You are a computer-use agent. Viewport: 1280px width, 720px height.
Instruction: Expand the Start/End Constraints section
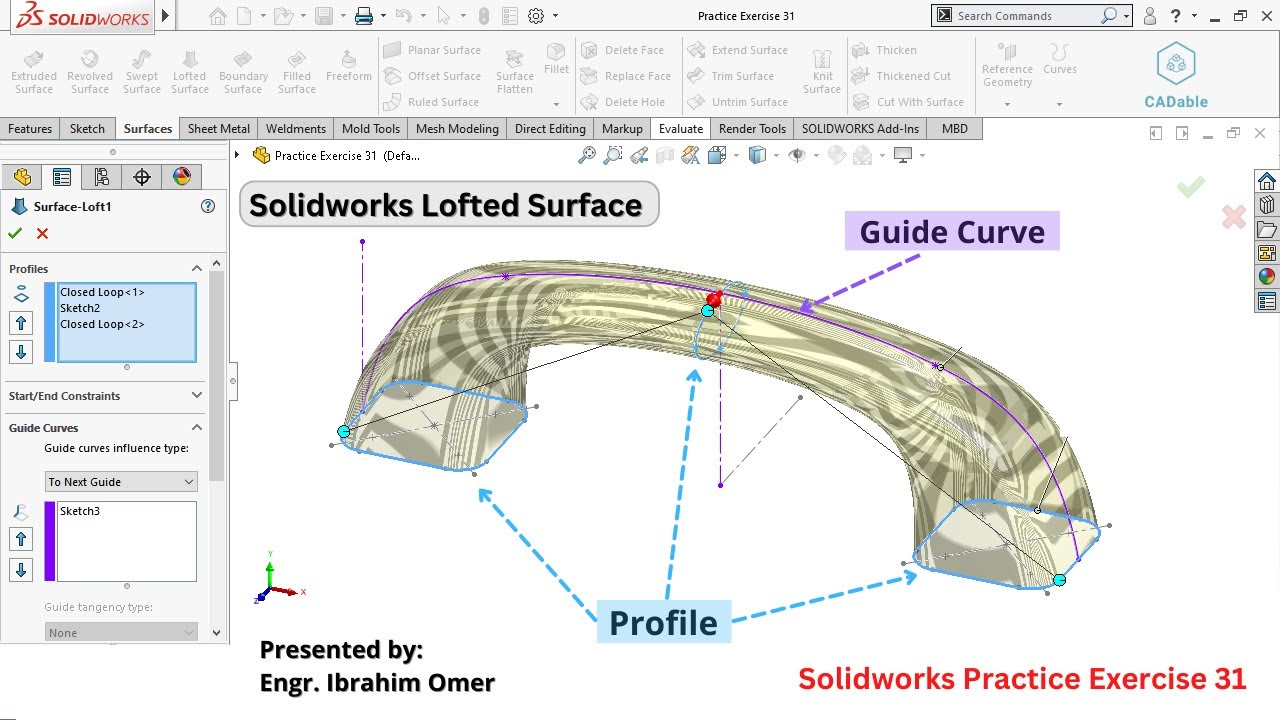[197, 396]
